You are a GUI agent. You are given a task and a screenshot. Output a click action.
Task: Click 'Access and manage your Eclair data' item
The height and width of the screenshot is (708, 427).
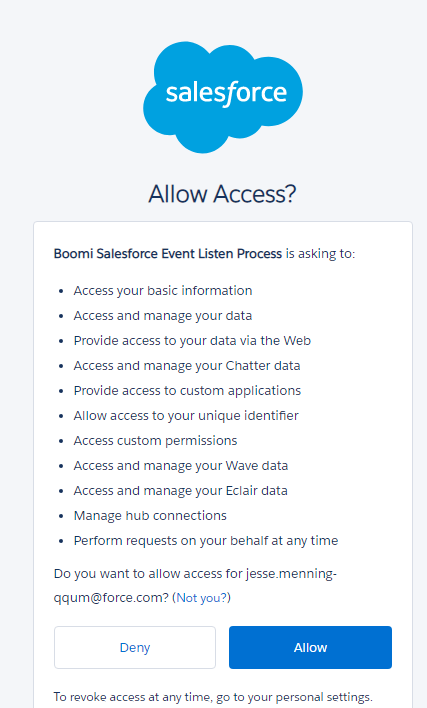[x=181, y=490]
